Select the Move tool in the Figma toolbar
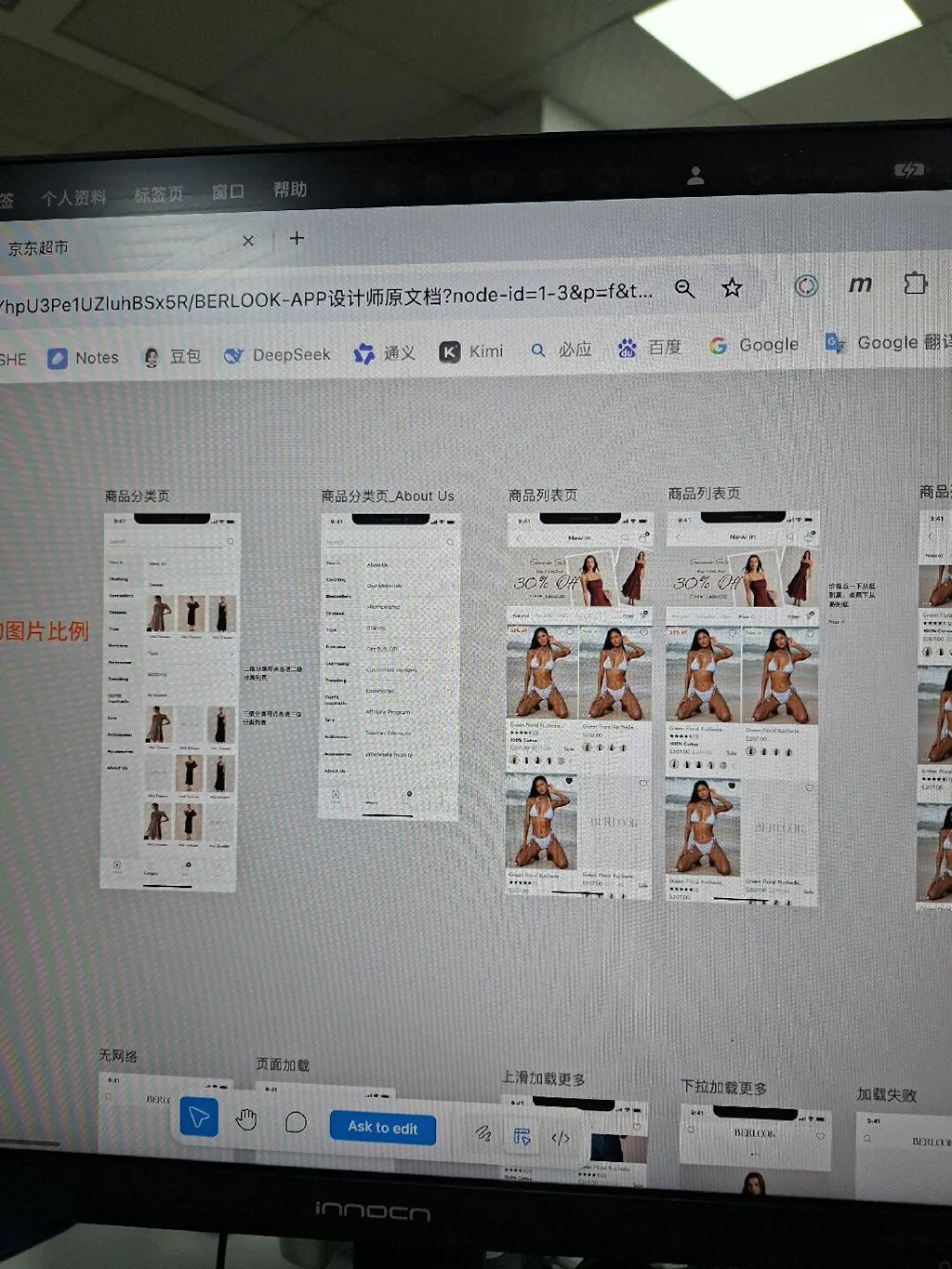The width and height of the screenshot is (952, 1269). pyautogui.click(x=199, y=1117)
